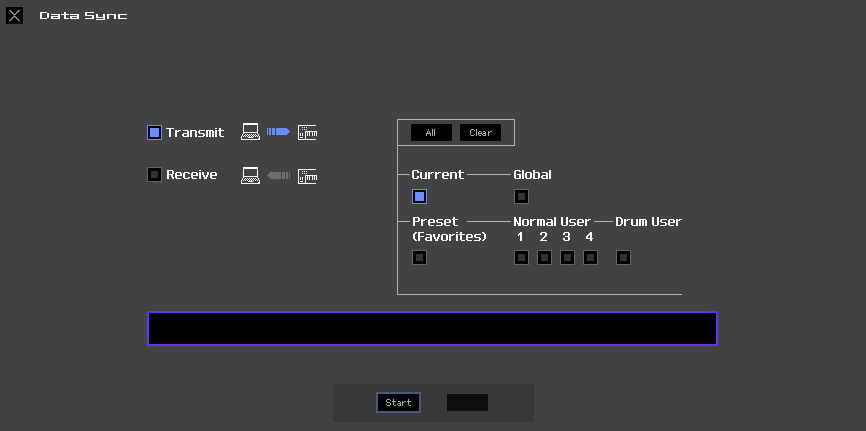Click the synthesizer icon in Transmit row
The width and height of the screenshot is (866, 431).
[307, 132]
